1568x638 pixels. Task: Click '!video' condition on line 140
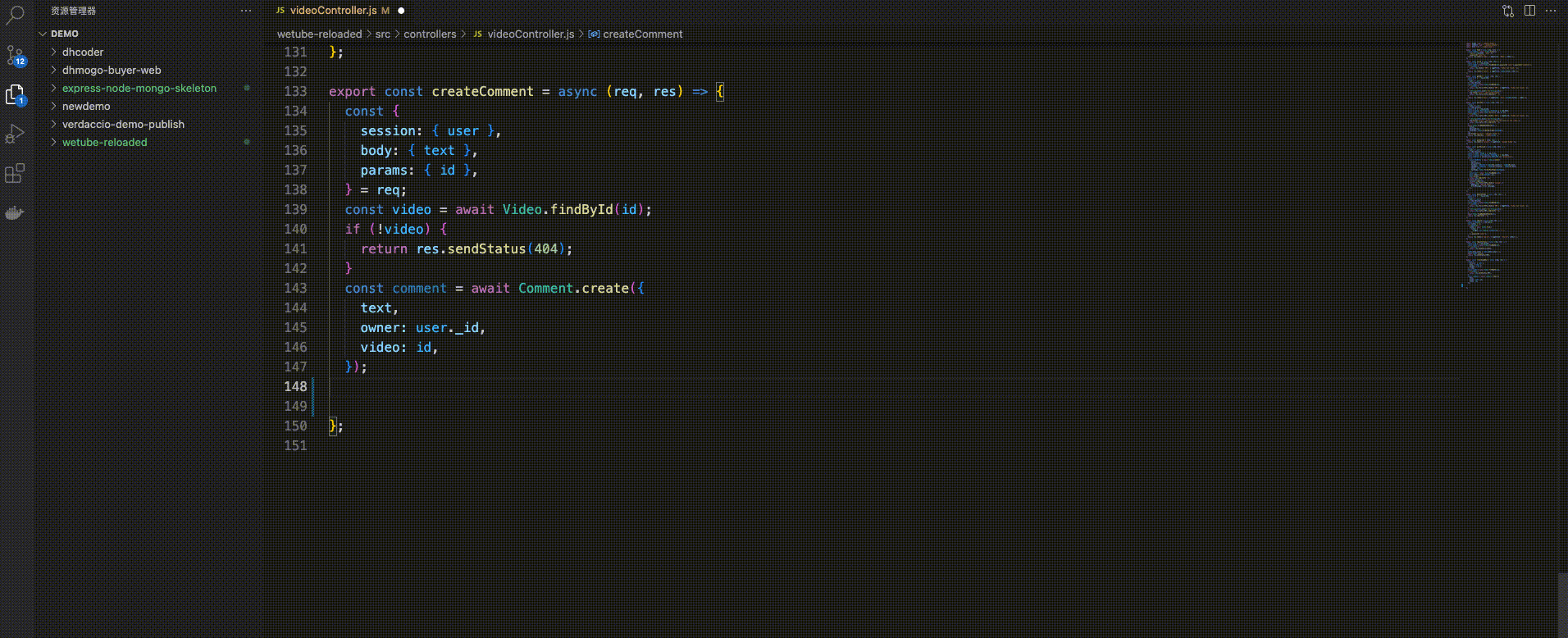[399, 229]
